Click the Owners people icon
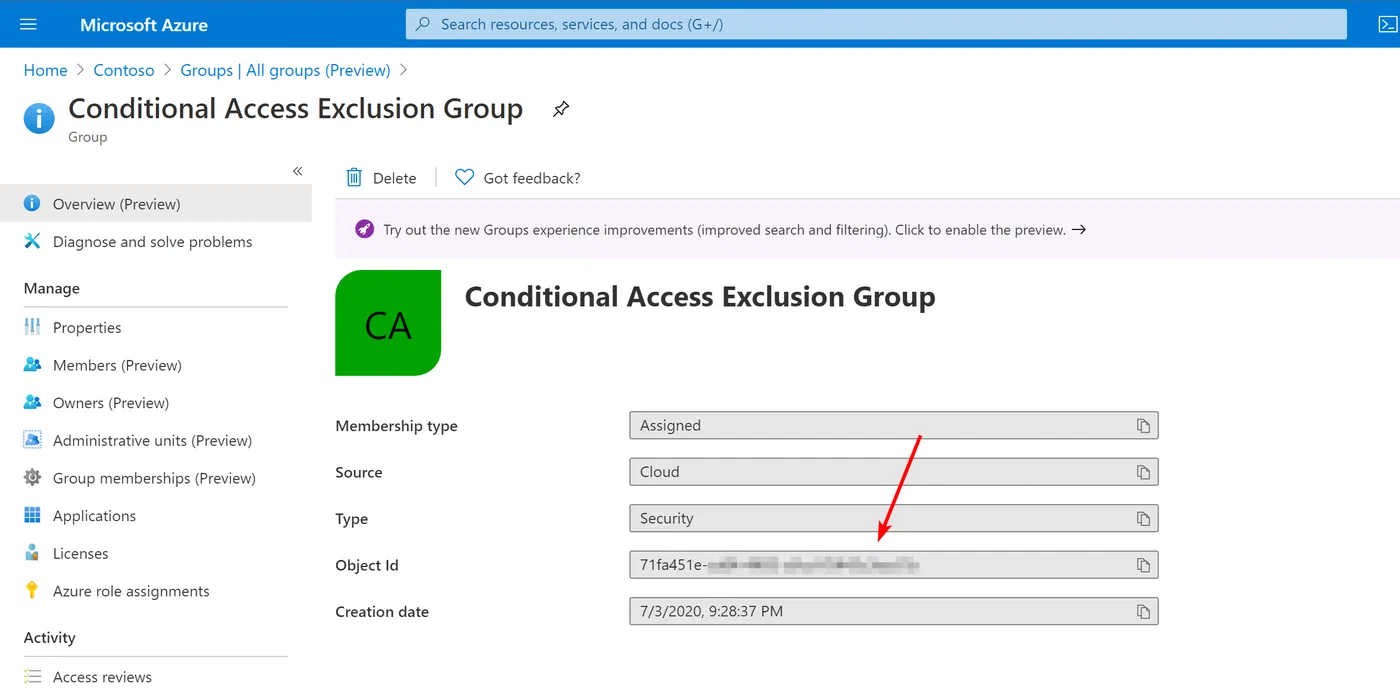Image resolution: width=1400 pixels, height=697 pixels. tap(33, 403)
